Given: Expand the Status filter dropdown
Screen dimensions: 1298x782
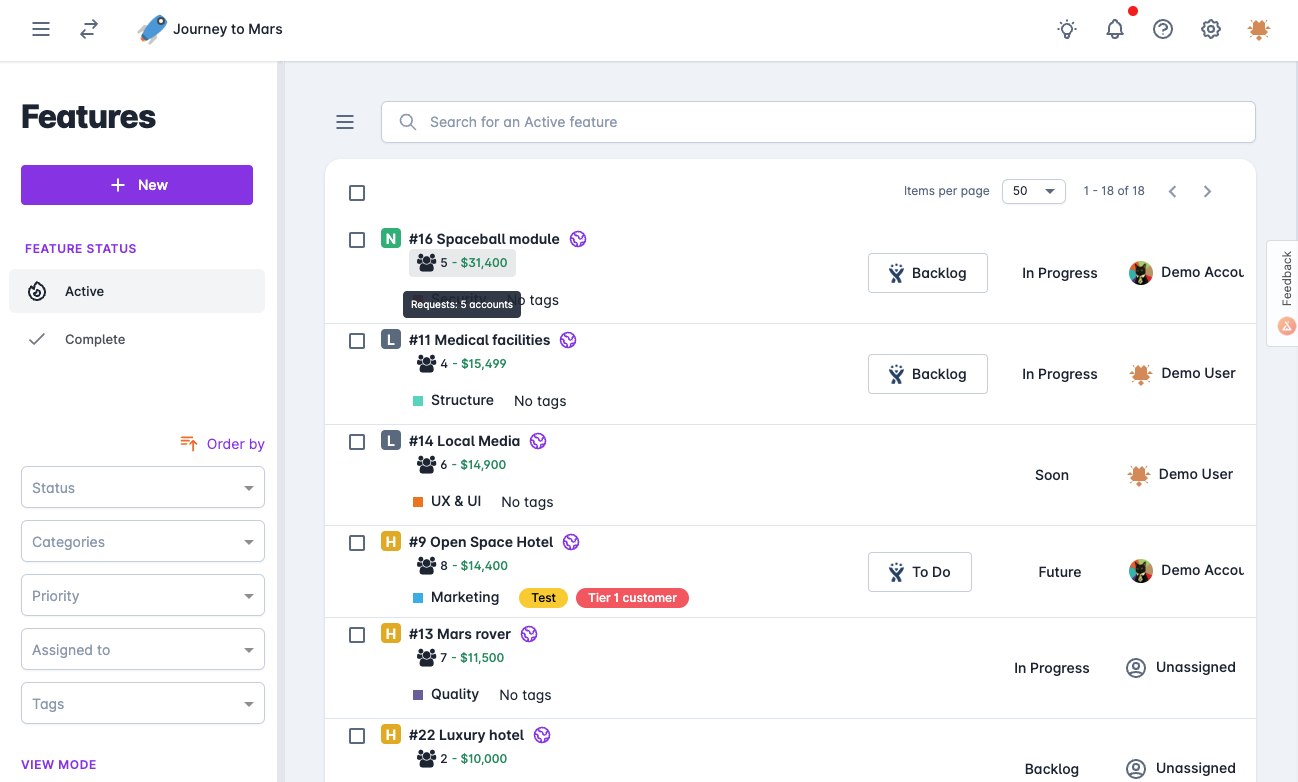Looking at the screenshot, I should pos(143,488).
